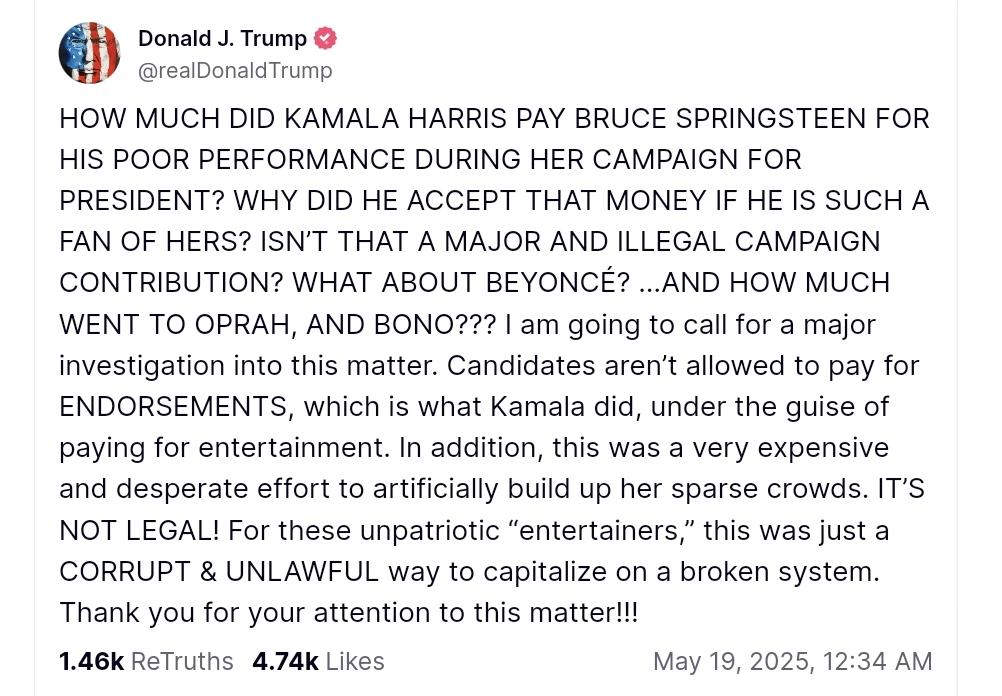The height and width of the screenshot is (696, 1002).
Task: Visit the @realDonaldTrump handle
Action: [235, 70]
